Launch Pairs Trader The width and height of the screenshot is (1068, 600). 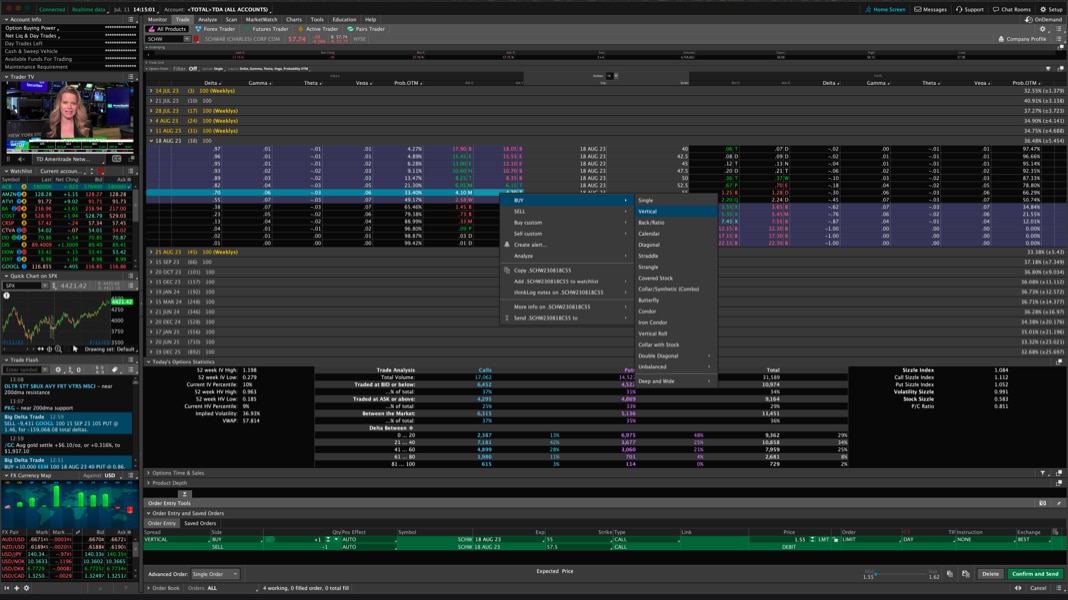(364, 28)
